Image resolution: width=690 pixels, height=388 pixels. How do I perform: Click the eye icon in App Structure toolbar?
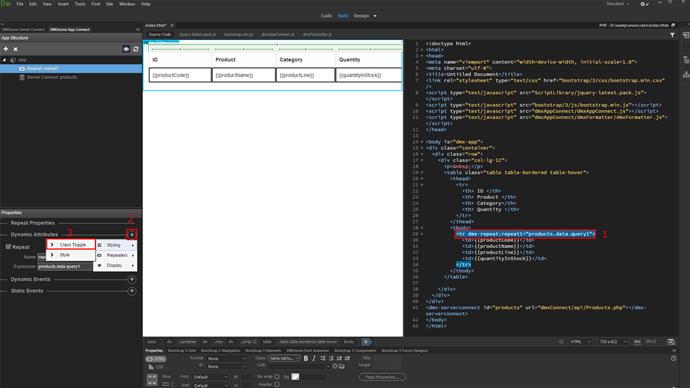[x=126, y=49]
